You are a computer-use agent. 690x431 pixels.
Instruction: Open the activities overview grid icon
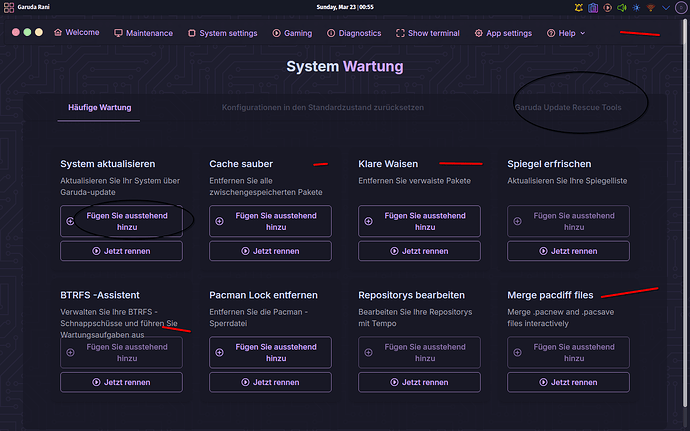(x=9, y=7)
